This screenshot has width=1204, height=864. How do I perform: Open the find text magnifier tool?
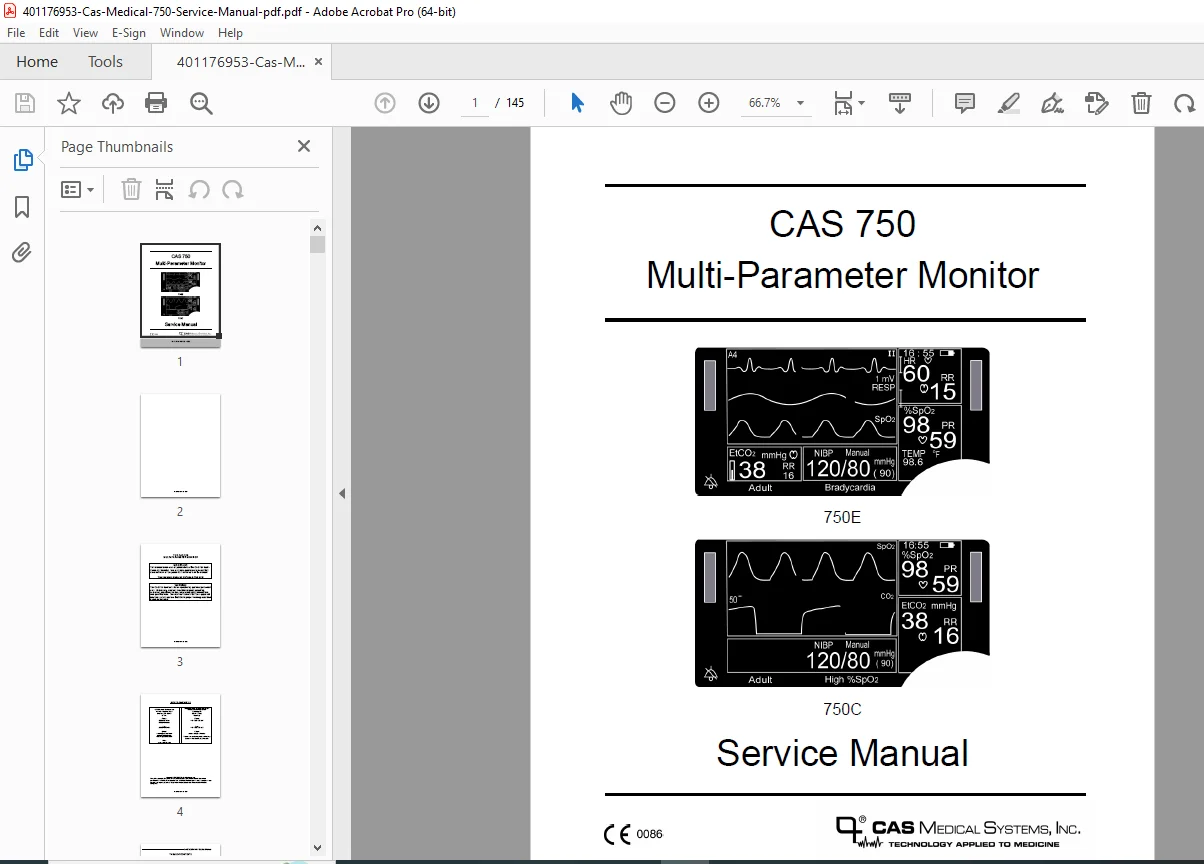coord(201,103)
